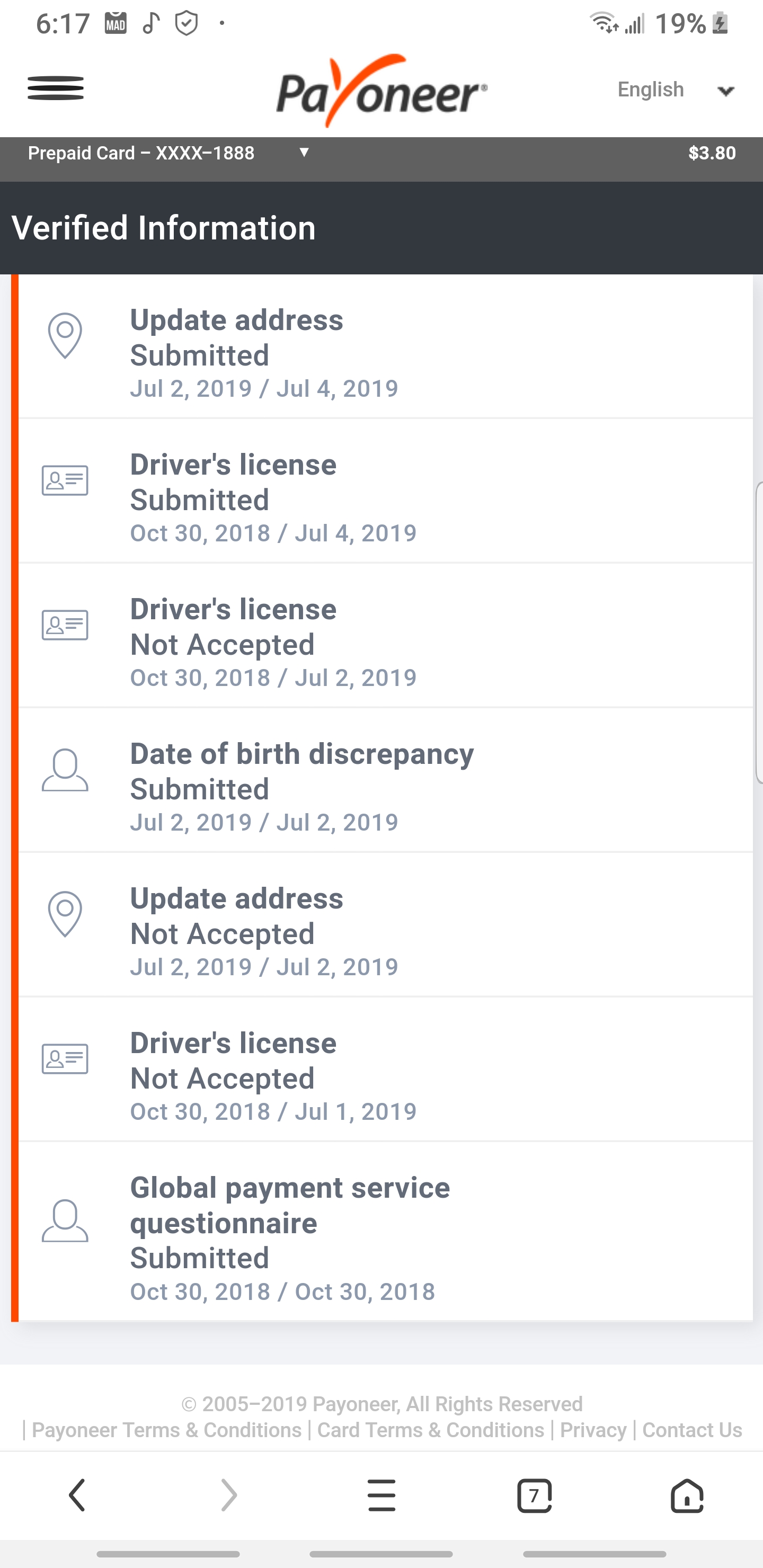Image resolution: width=763 pixels, height=1568 pixels.
Task: Click the person icon beside Global payment questionnaire
Action: (x=65, y=1220)
